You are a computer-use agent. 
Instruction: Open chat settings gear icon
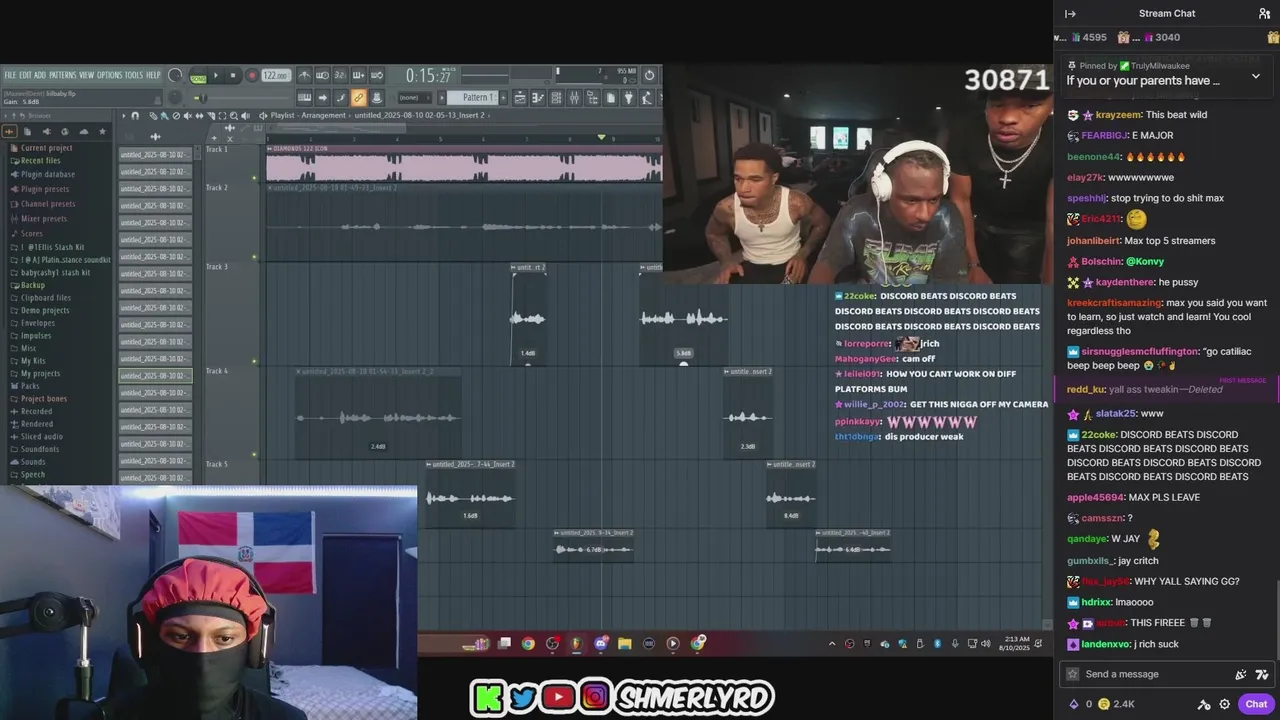click(1224, 704)
